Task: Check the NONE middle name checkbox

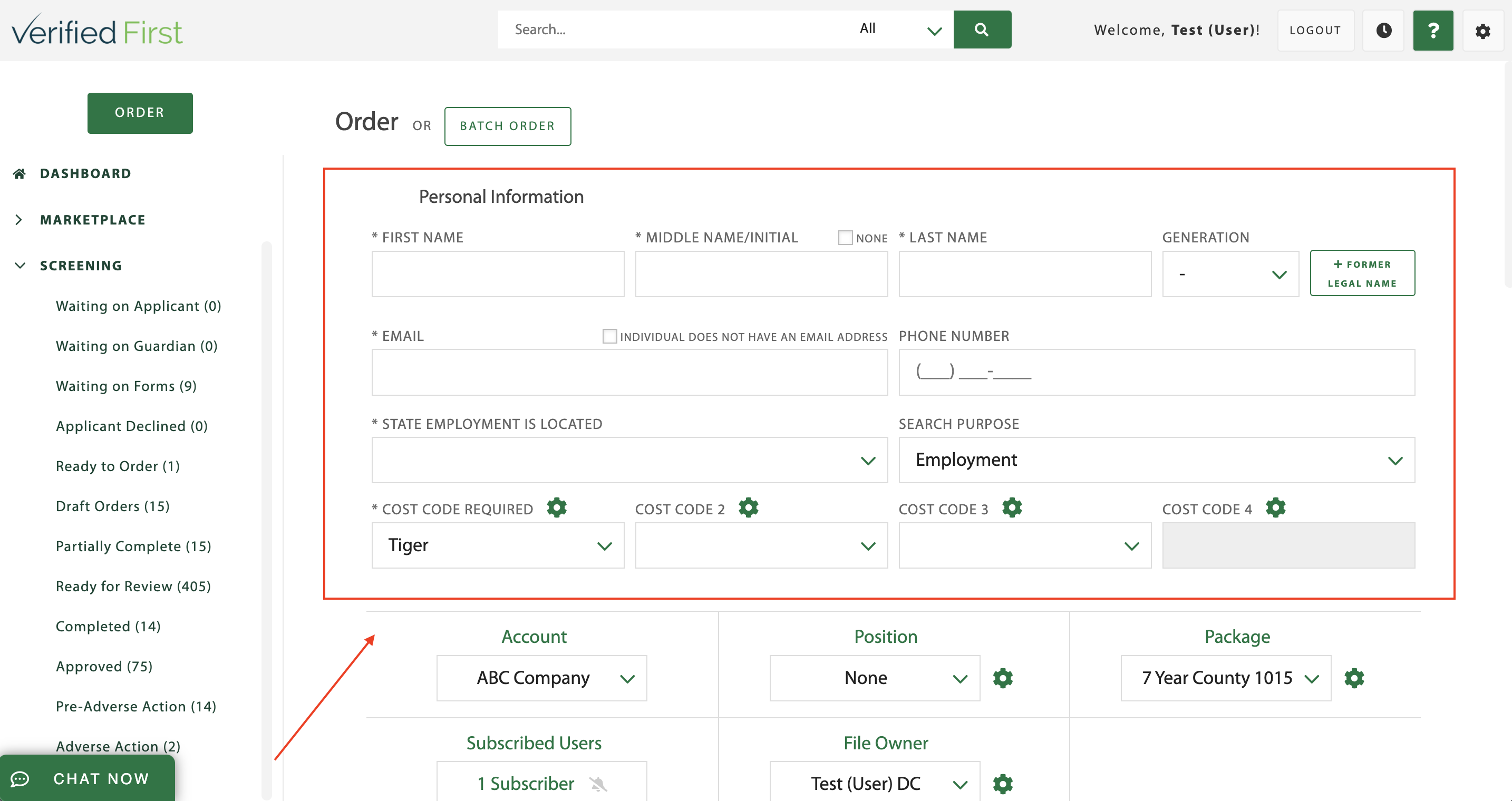Action: click(845, 237)
